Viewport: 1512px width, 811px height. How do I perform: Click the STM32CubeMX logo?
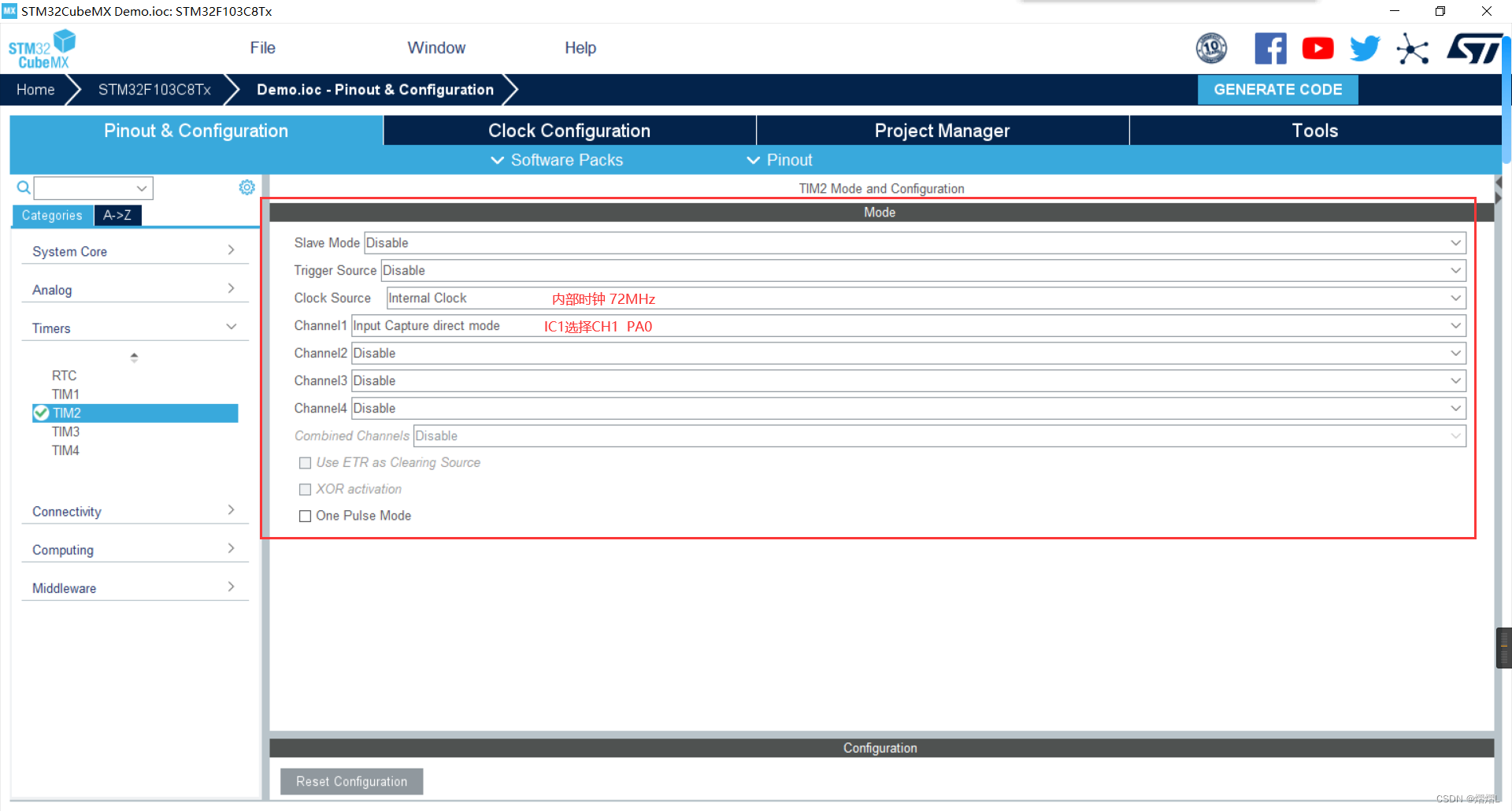[x=42, y=49]
